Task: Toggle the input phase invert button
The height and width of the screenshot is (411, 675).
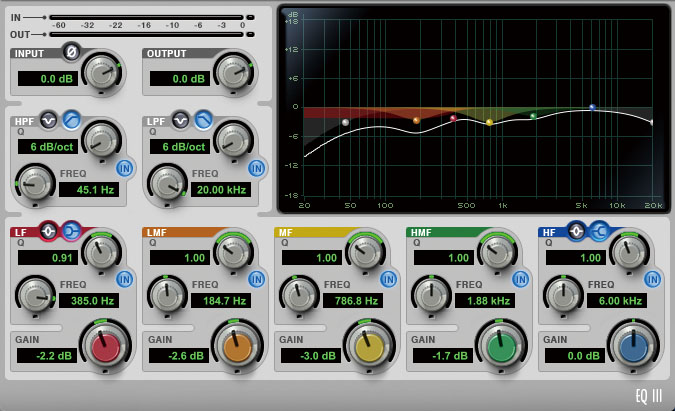Action: [71, 52]
